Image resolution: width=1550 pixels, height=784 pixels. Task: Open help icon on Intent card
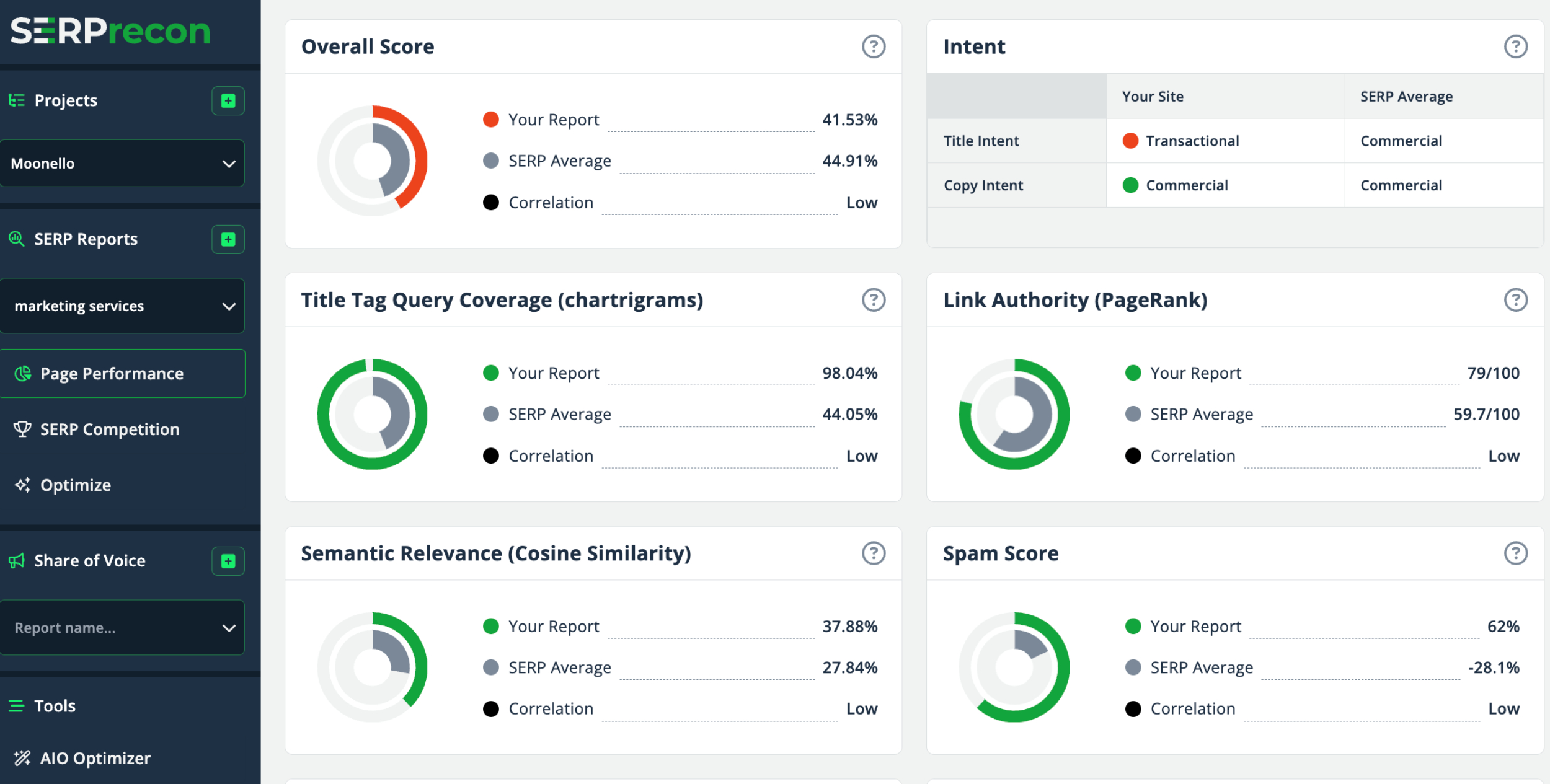point(1515,46)
